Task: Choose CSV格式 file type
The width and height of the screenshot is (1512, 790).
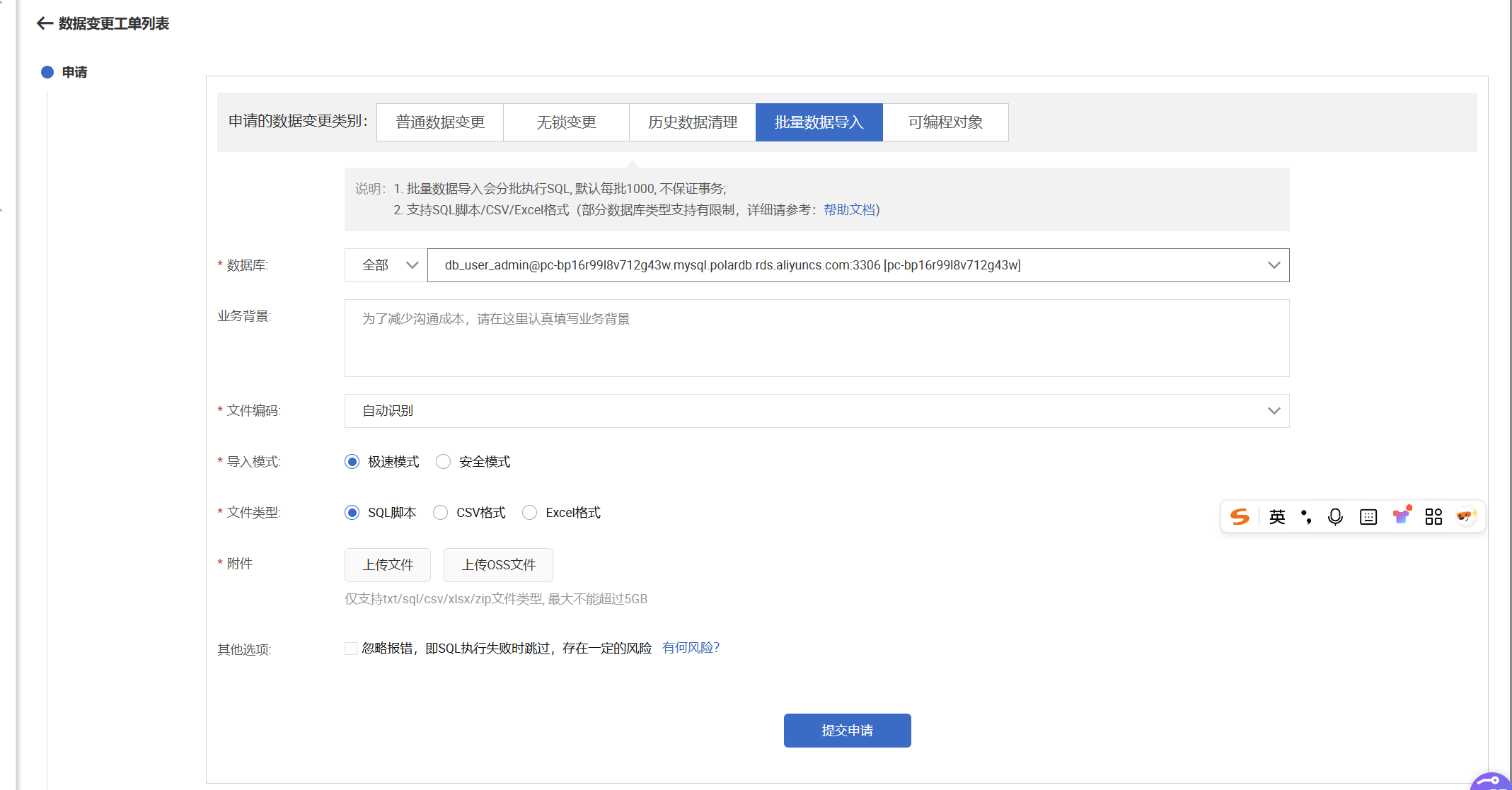Action: (441, 513)
